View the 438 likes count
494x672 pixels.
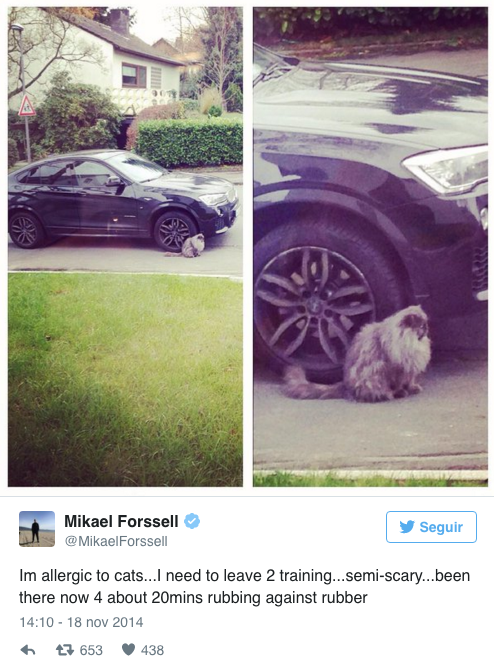pos(153,650)
